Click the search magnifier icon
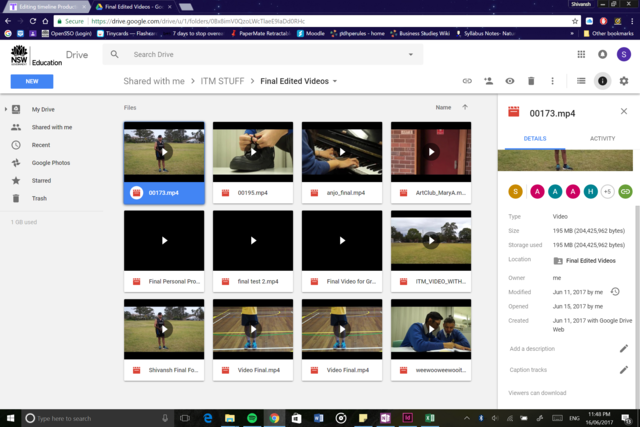 pyautogui.click(x=115, y=54)
